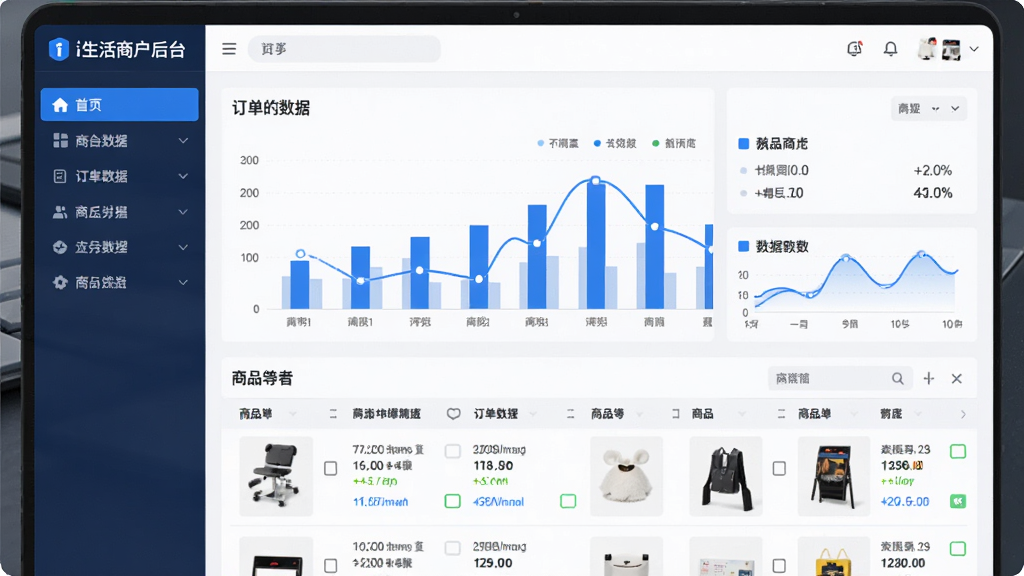The height and width of the screenshot is (576, 1024).
Task: Click the blue 11.68 link text under chair row
Action: coord(380,502)
